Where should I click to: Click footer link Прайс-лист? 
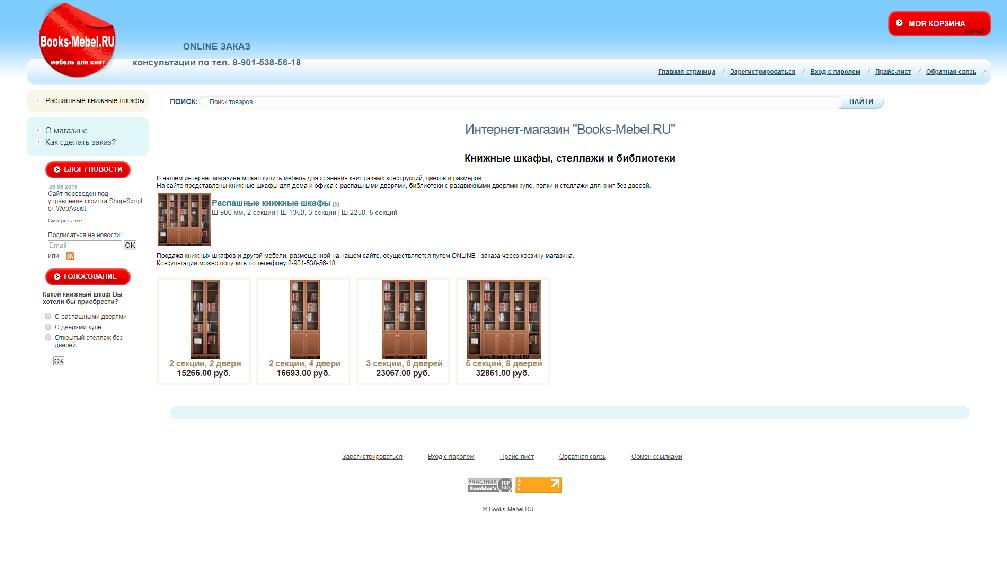click(517, 456)
